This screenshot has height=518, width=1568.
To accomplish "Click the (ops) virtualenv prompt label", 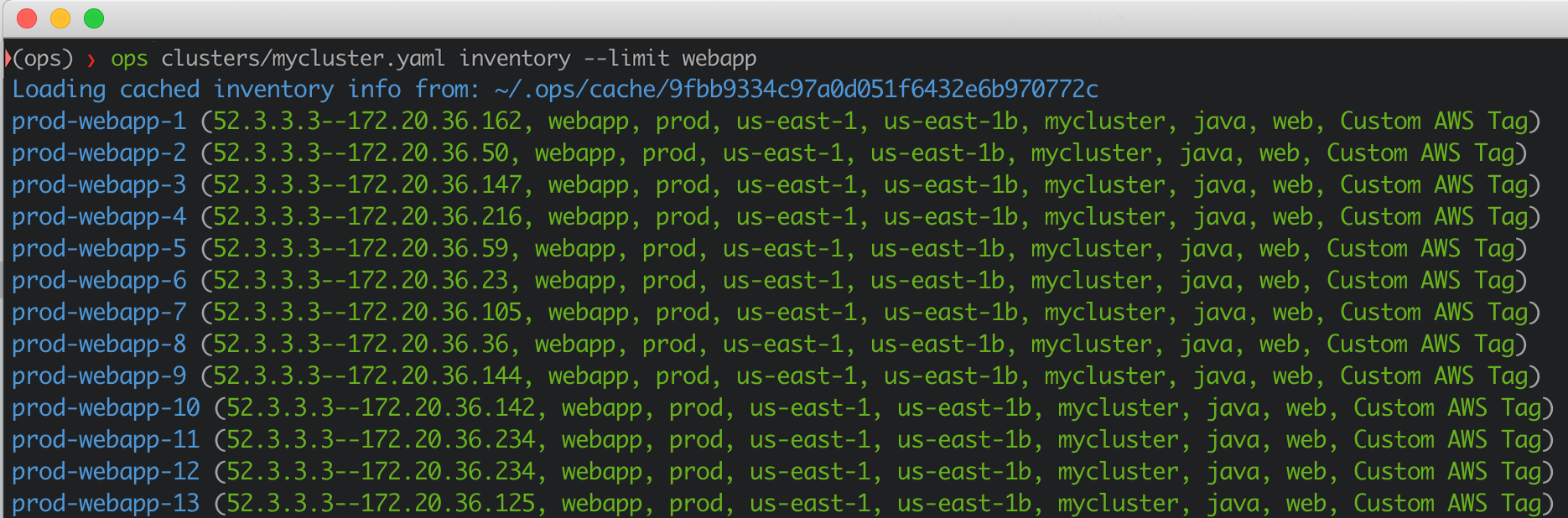I will (43, 59).
